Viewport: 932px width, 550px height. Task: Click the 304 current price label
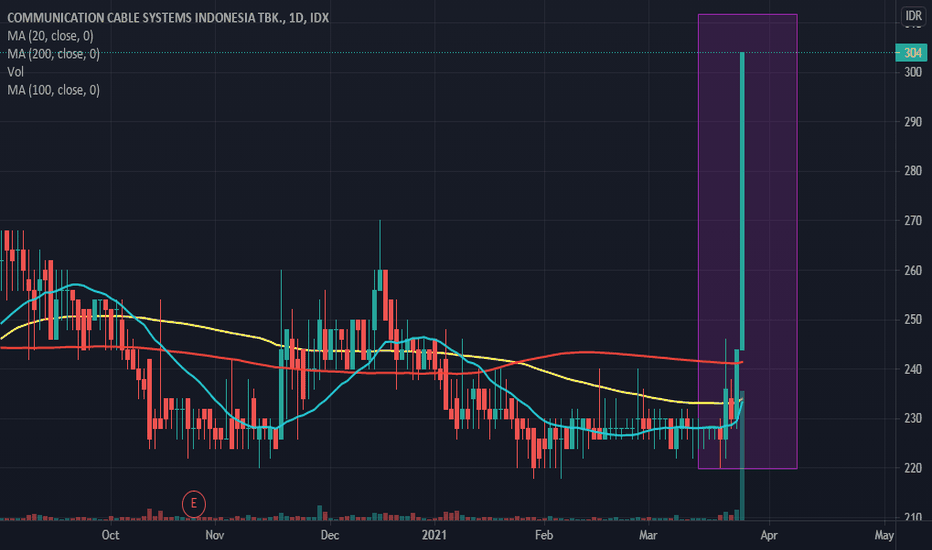pyautogui.click(x=911, y=53)
